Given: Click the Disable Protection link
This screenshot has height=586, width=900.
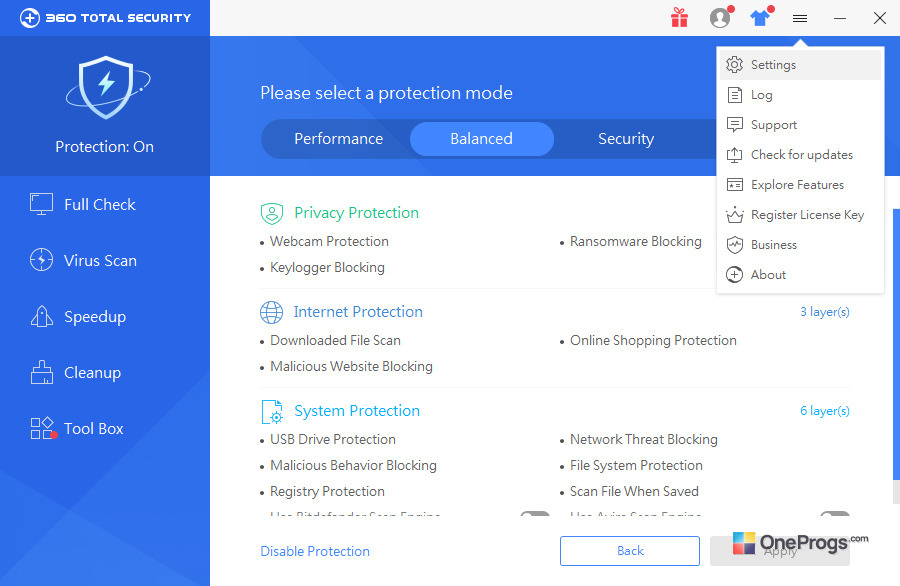Looking at the screenshot, I should [315, 551].
